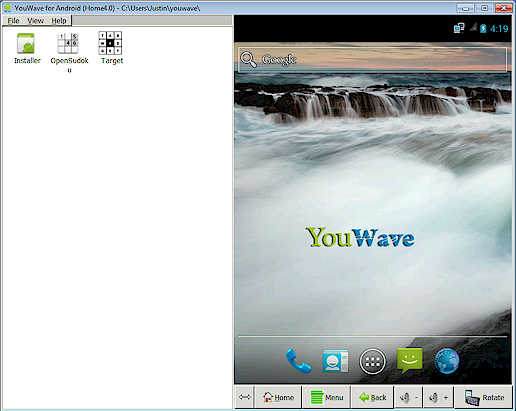This screenshot has width=516, height=411.
Task: Click the magnifier icon in Google search
Action: [x=248, y=60]
